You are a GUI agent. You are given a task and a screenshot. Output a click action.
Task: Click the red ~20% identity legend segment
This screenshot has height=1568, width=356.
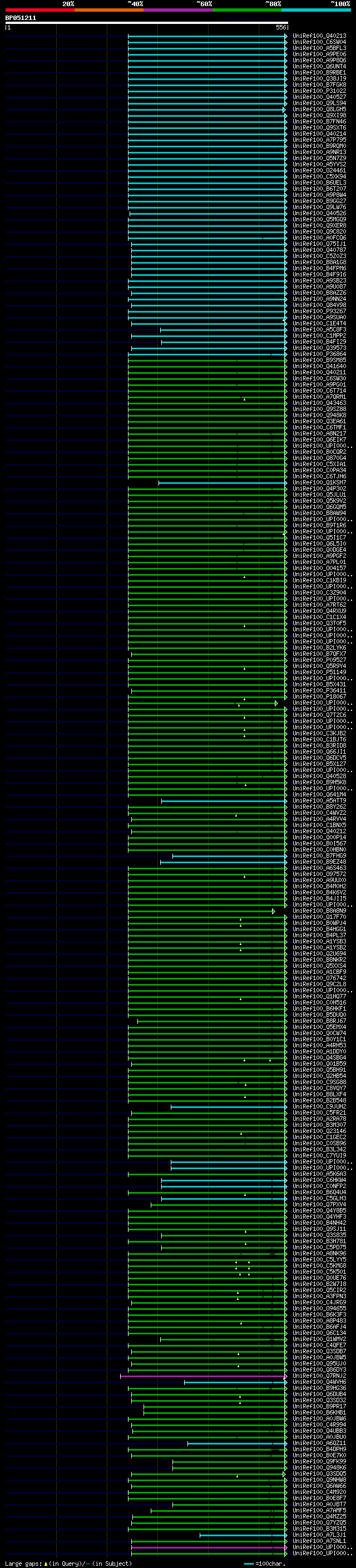(39, 10)
